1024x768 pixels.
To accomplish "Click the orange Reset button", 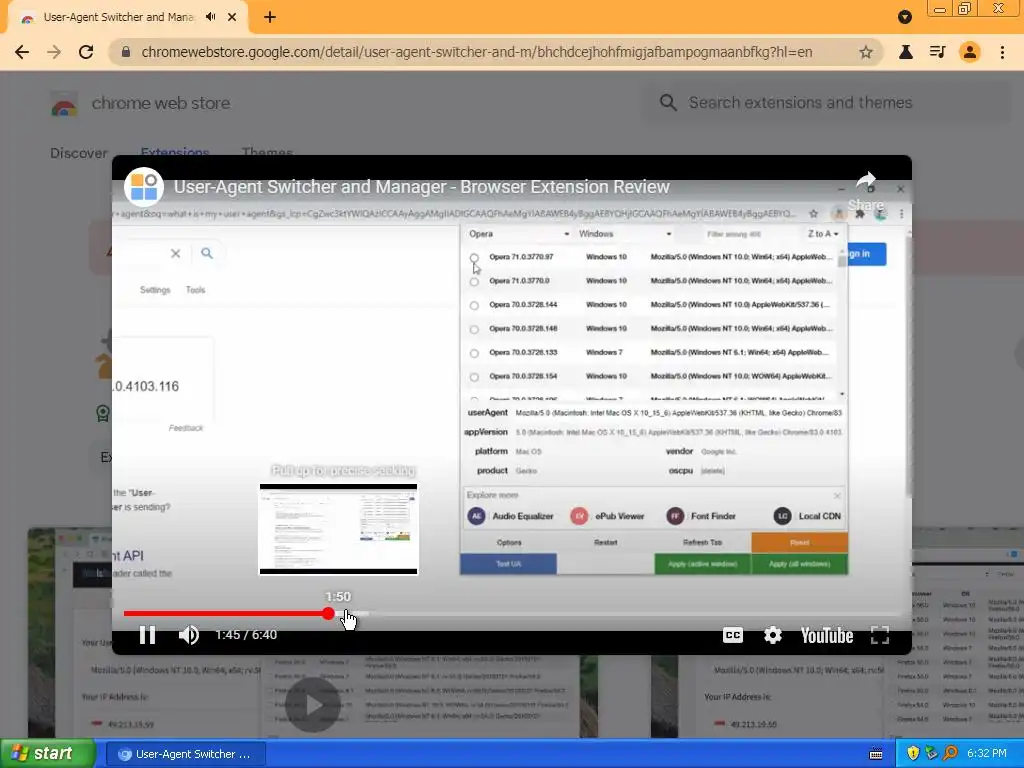I will coord(800,543).
